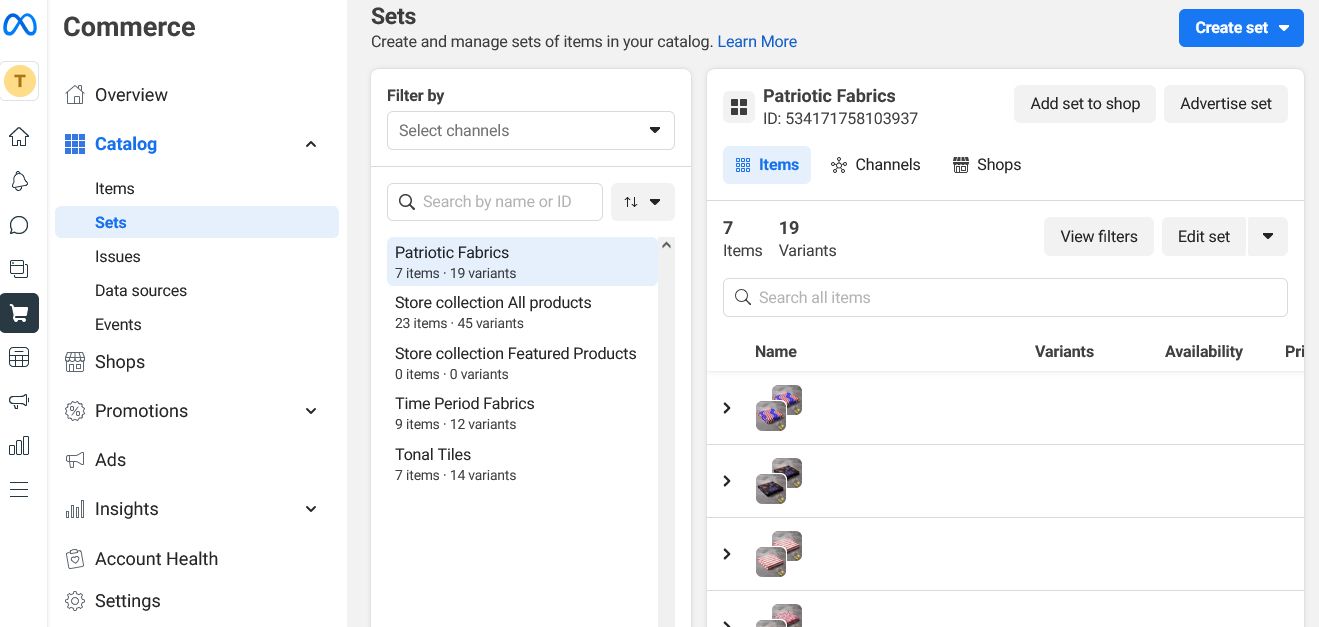This screenshot has height=627, width=1319.
Task: Collapse the Catalog section in the sidebar
Action: point(311,144)
